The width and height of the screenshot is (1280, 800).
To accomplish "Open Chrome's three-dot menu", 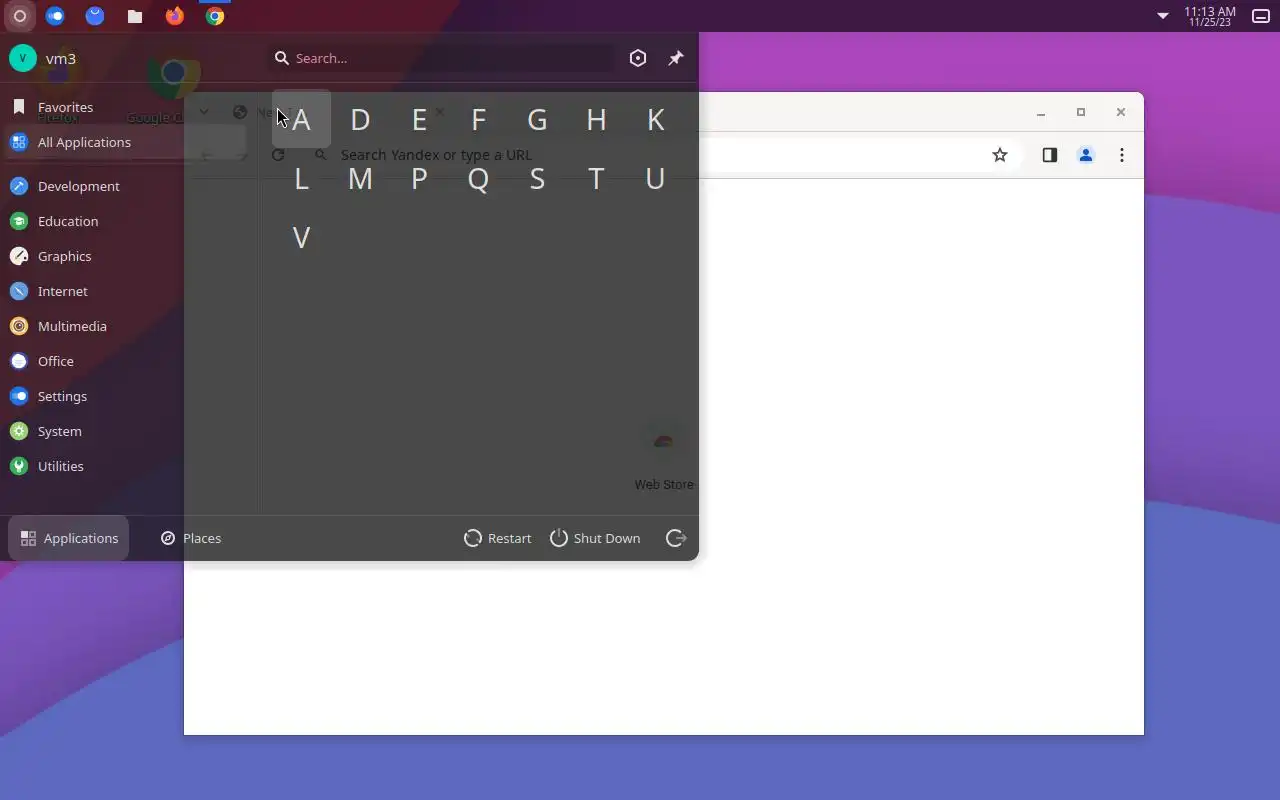I will pos(1122,155).
